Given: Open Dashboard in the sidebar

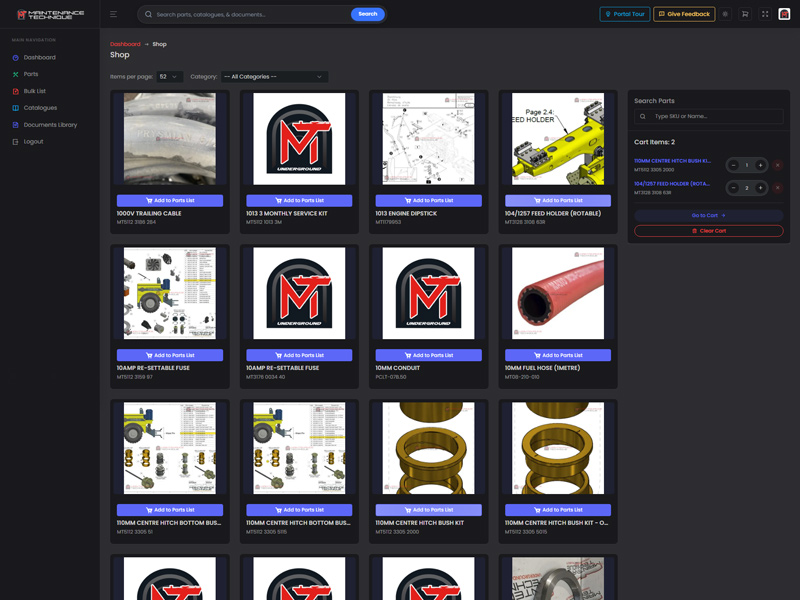Looking at the screenshot, I should pyautogui.click(x=39, y=57).
